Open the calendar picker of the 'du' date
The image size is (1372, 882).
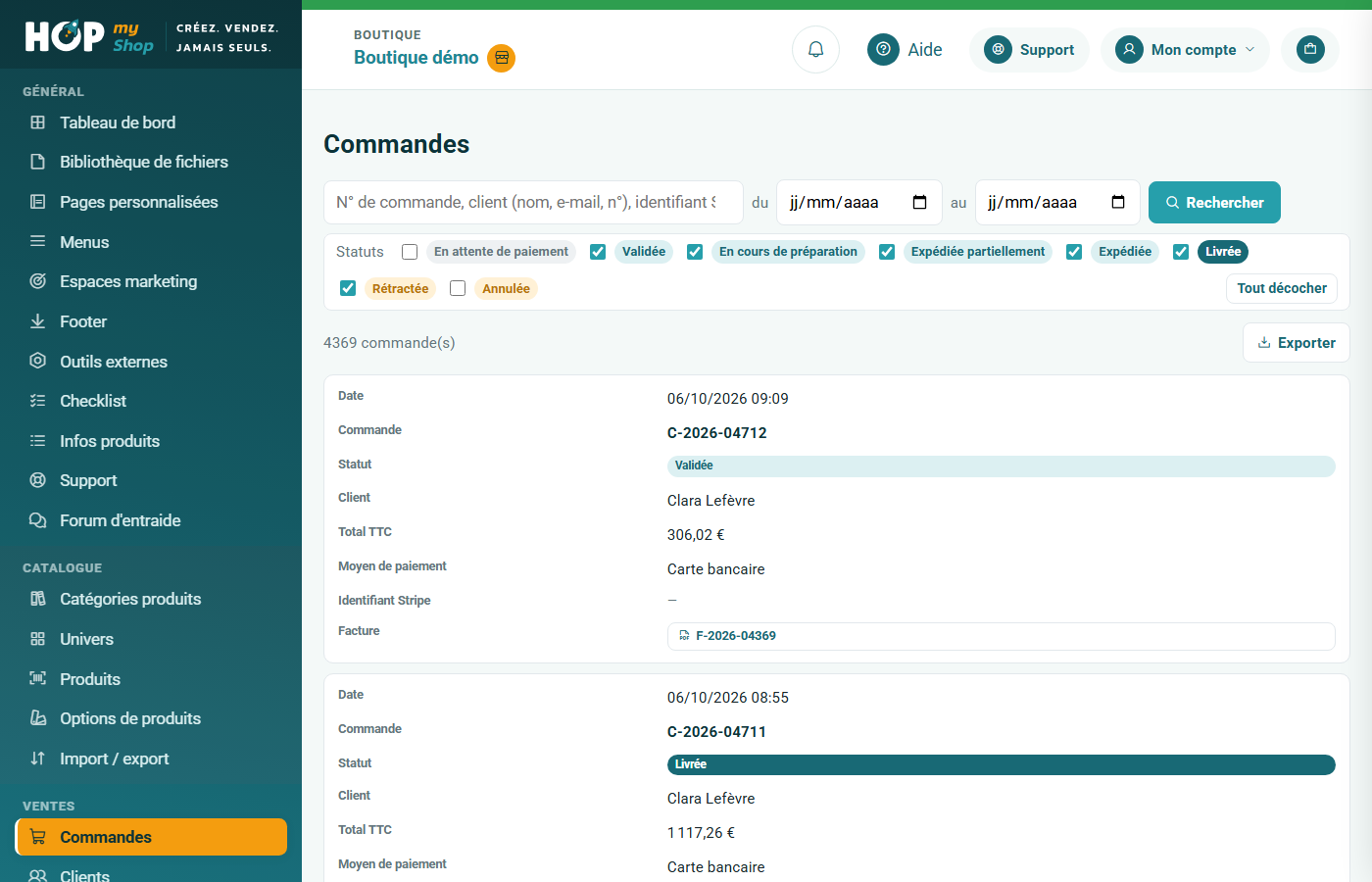coord(919,202)
